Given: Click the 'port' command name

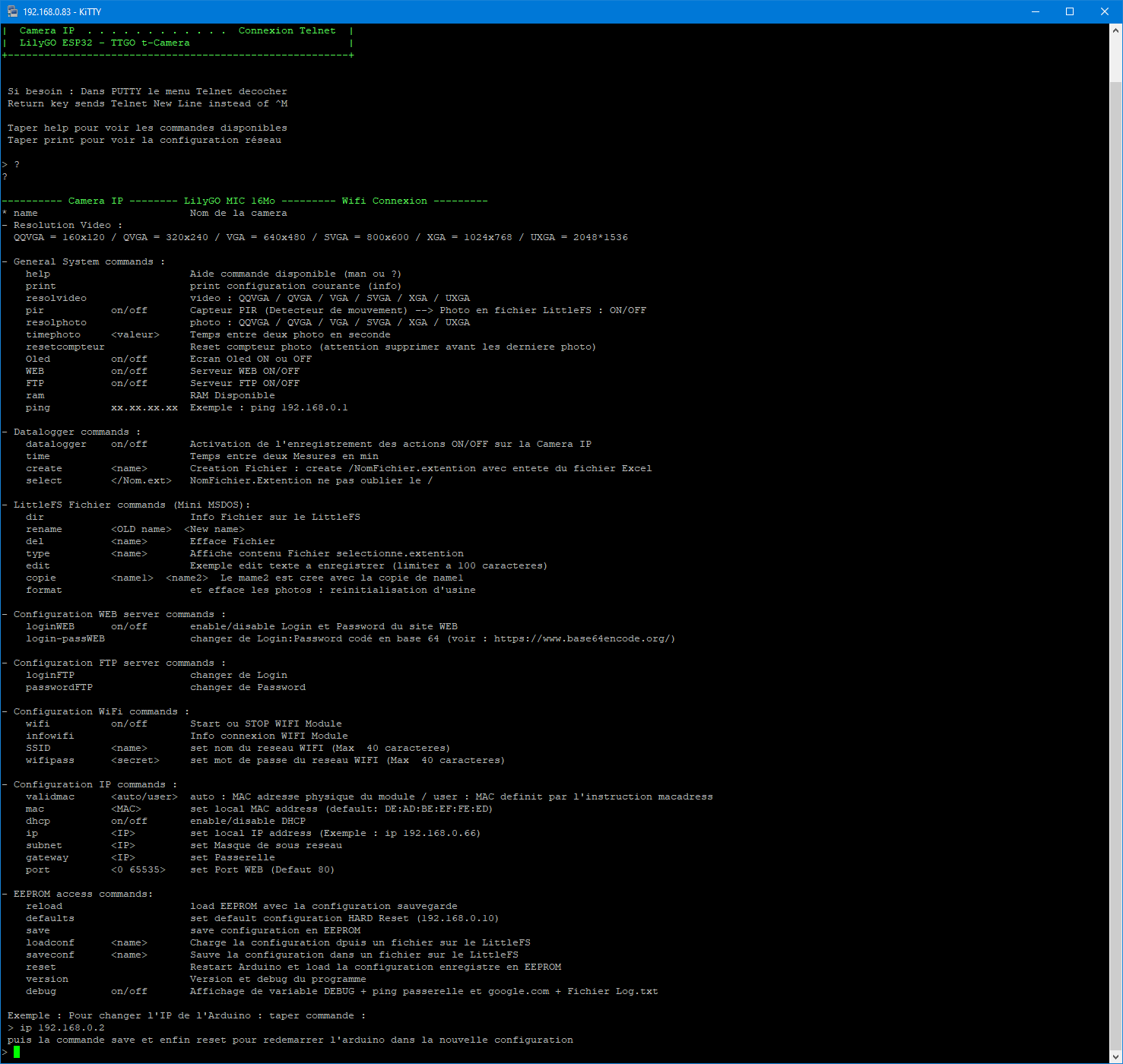Looking at the screenshot, I should 38,869.
